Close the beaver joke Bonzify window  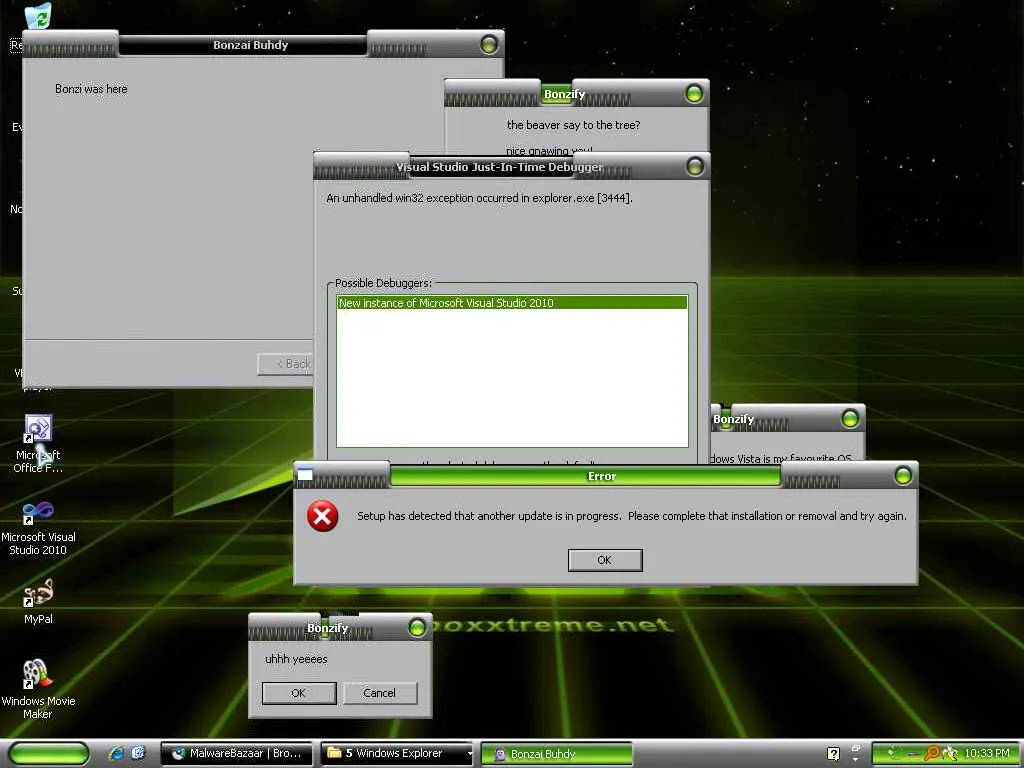point(694,94)
